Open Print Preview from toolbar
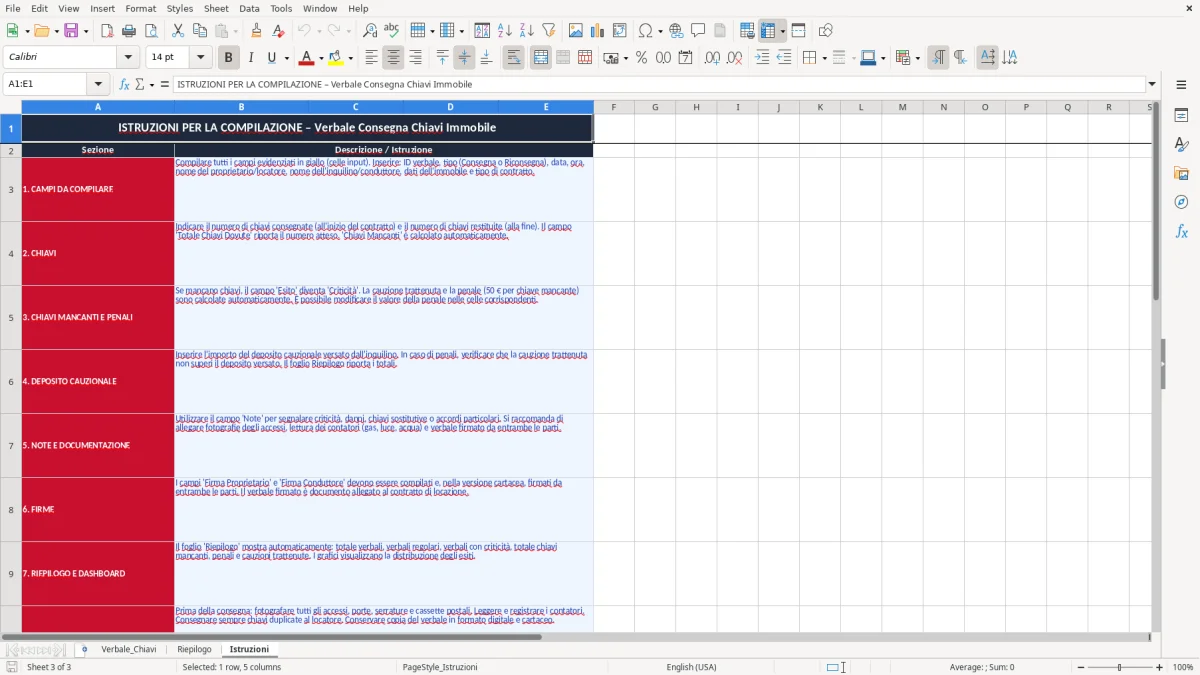 click(x=151, y=31)
